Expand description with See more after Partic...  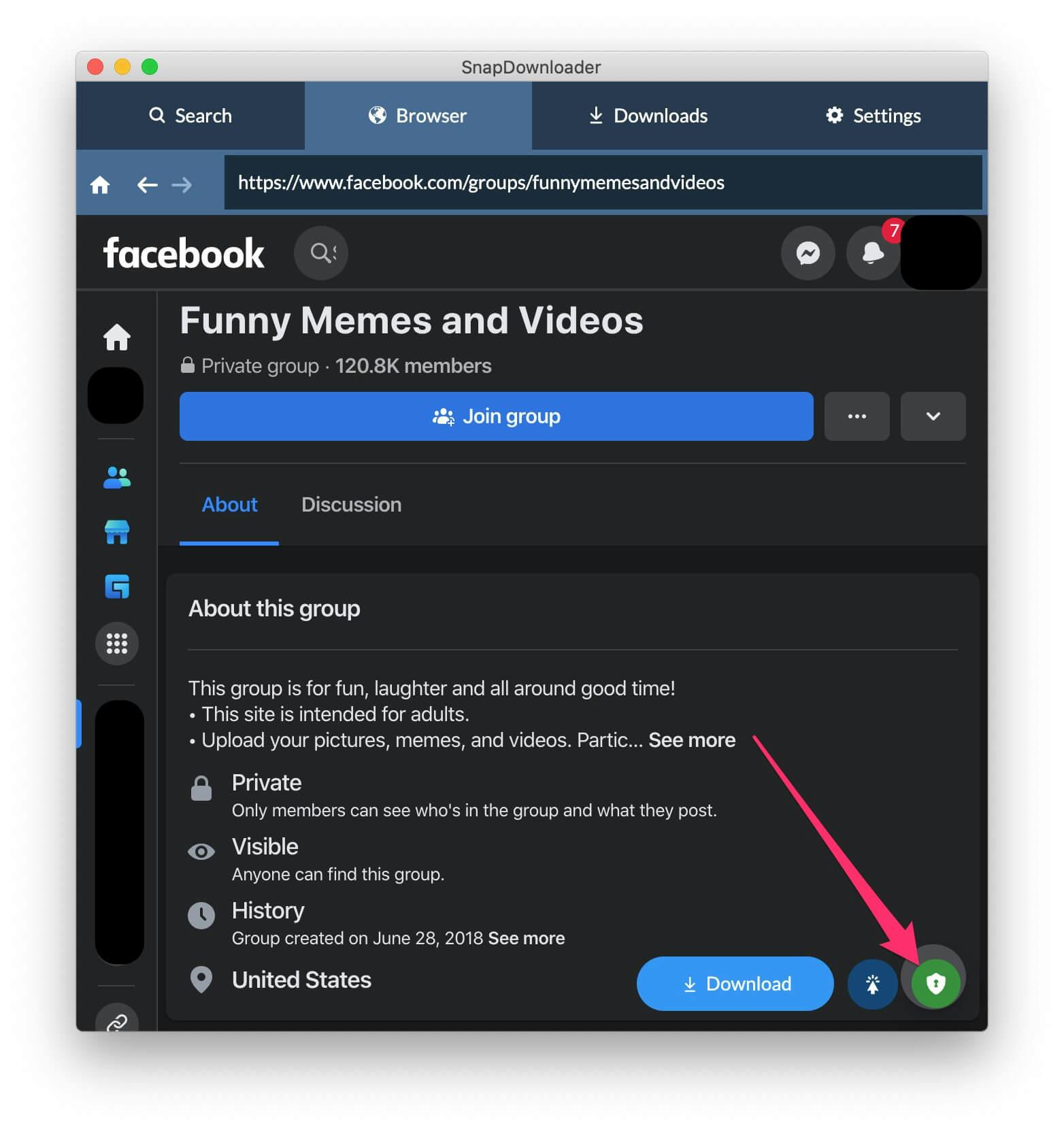[692, 740]
